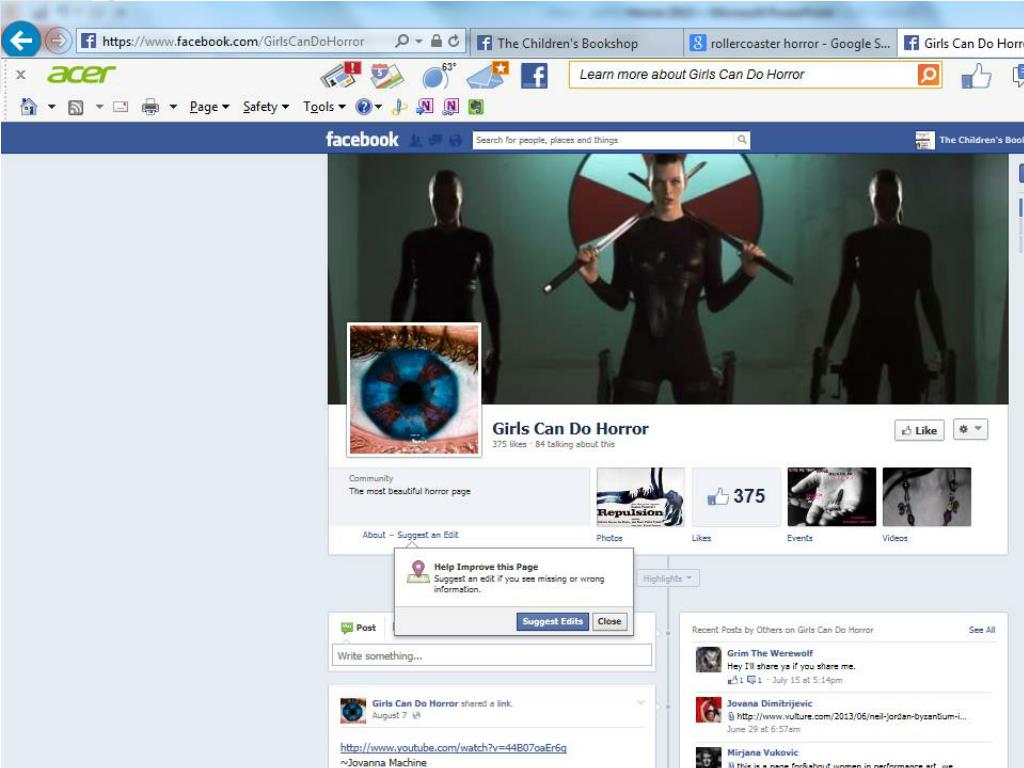Click the thumbs-up Like icon in Acer toolbar

coord(976,76)
